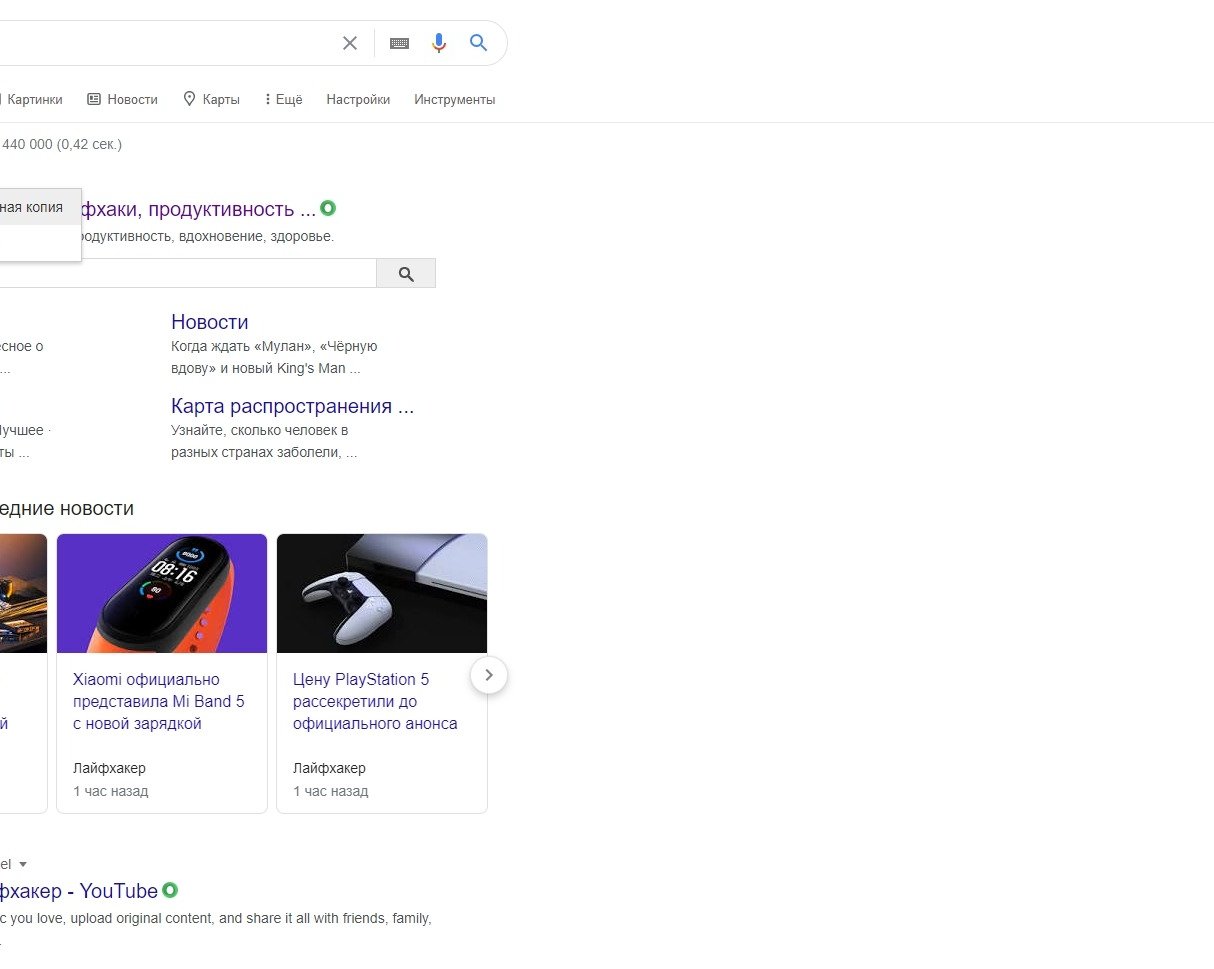Focus the site search input field
Viewport: 1214px width, 969px height.
click(188, 274)
